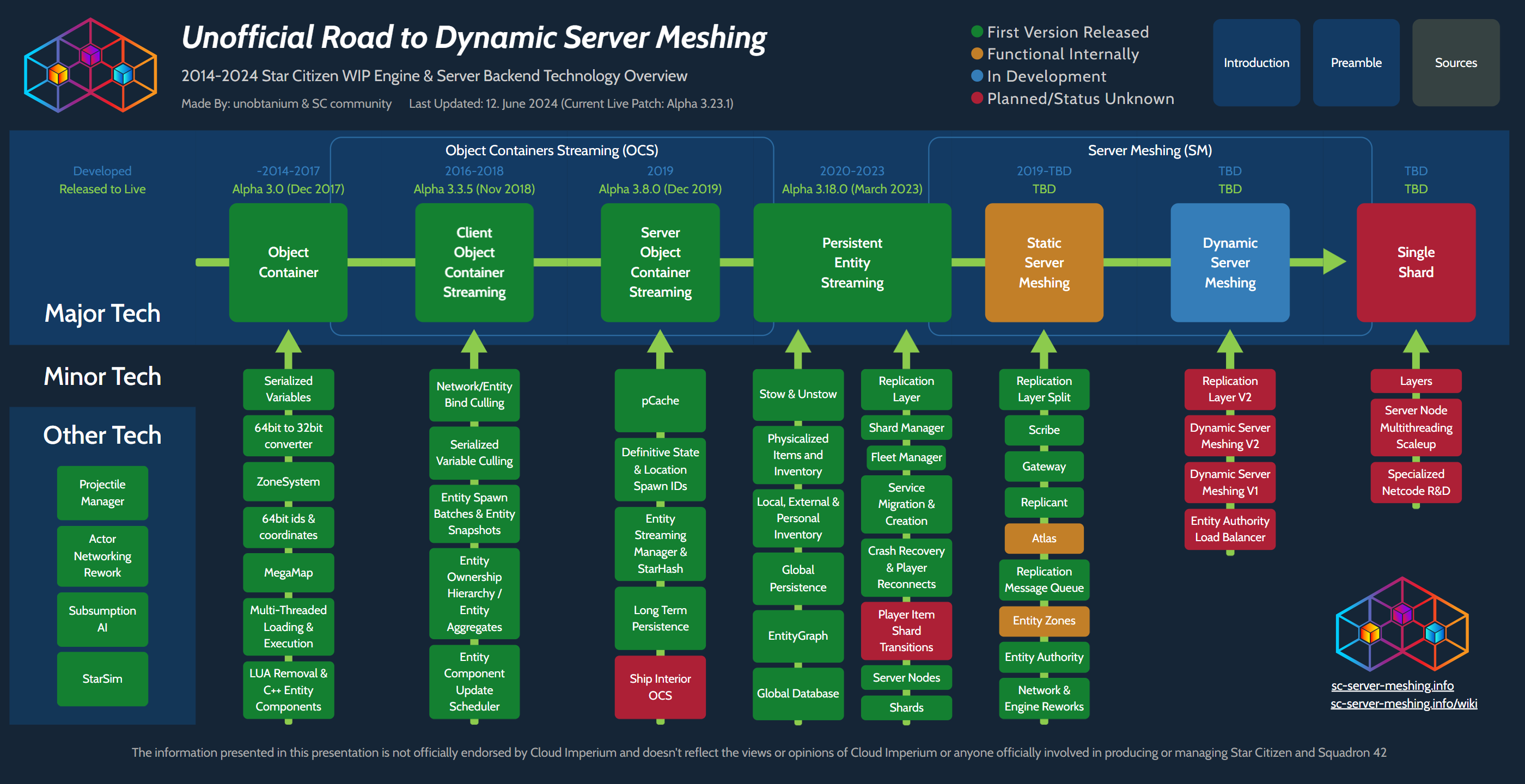This screenshot has height=784, width=1525.
Task: Expand the Server Meshing (SM) group
Action: [x=1150, y=150]
